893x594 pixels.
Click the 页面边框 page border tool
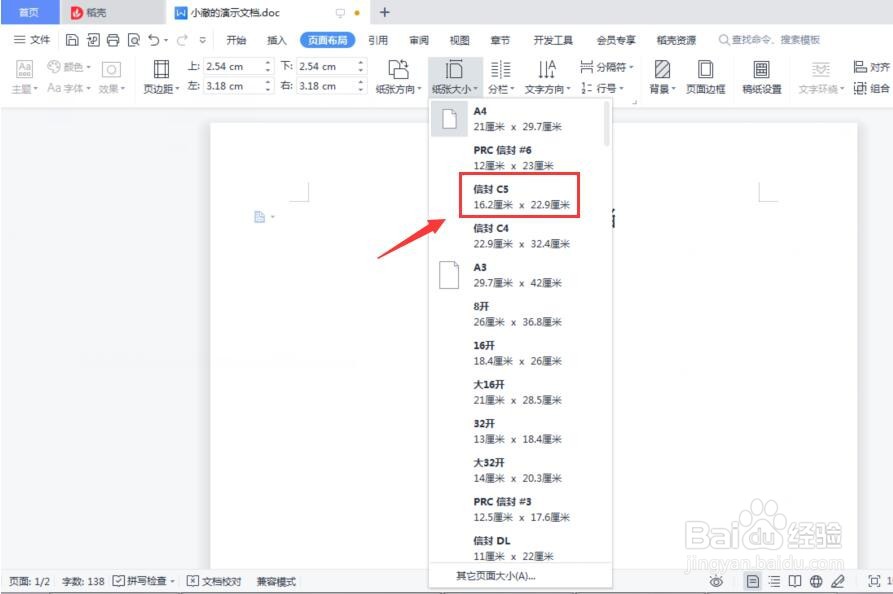706,77
